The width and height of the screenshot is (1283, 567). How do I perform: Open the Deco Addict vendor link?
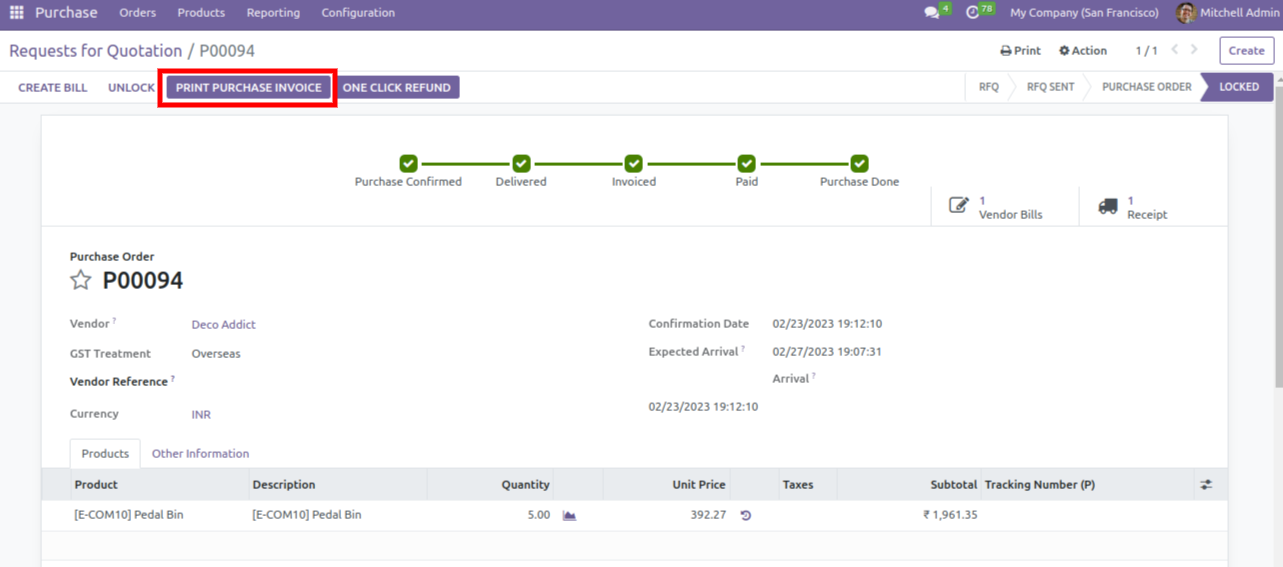pyautogui.click(x=223, y=325)
